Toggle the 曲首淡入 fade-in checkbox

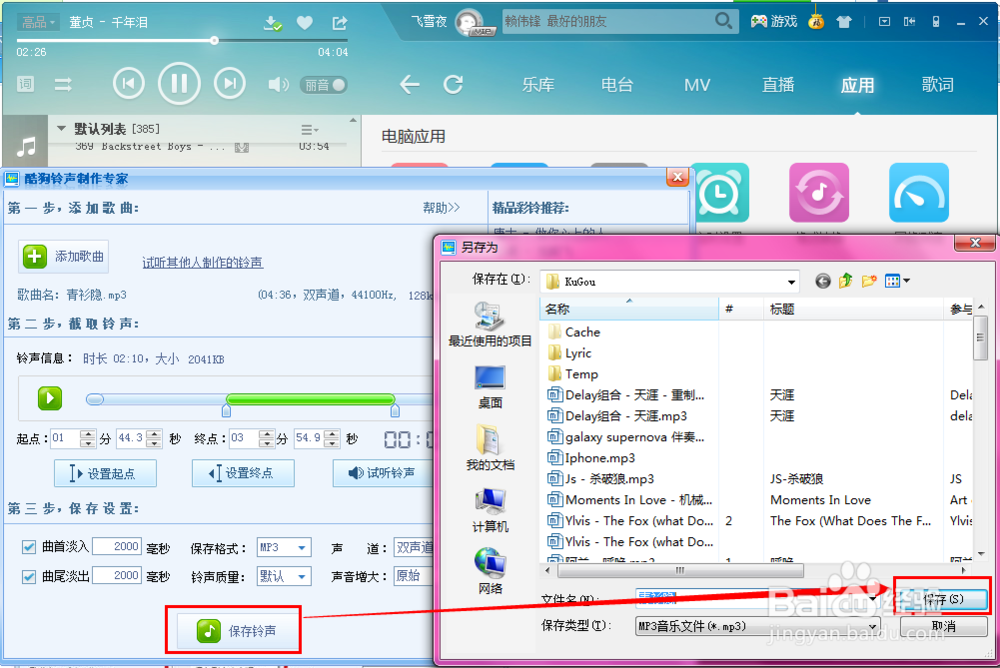tap(29, 547)
